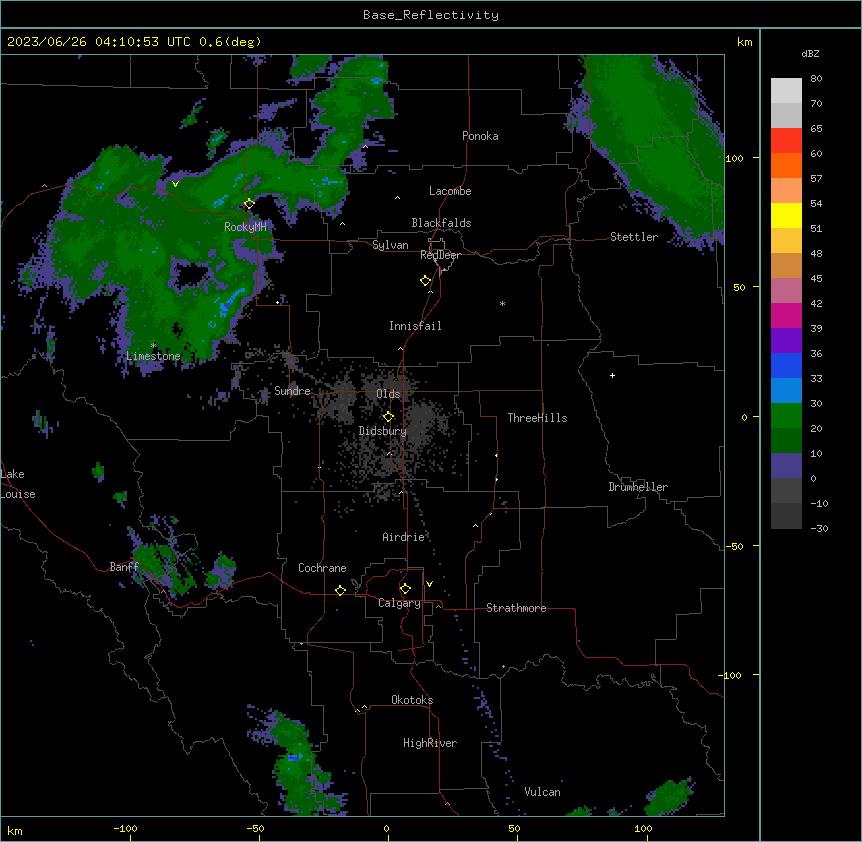Click the Olds town label
The width and height of the screenshot is (862, 842).
pos(388,394)
